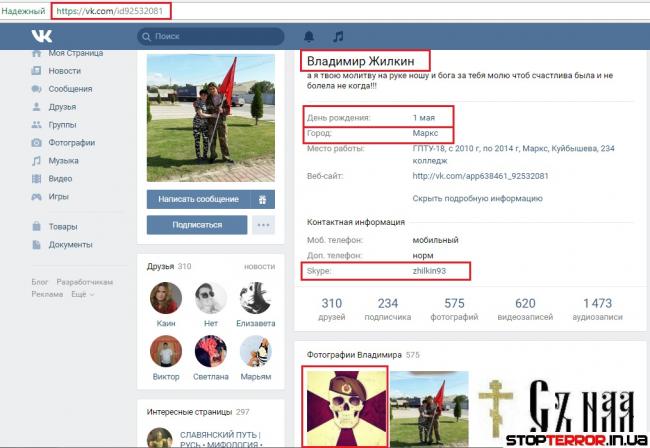The image size is (650, 448).
Task: Expand the Ещё dropdown in footer
Action: (x=82, y=294)
